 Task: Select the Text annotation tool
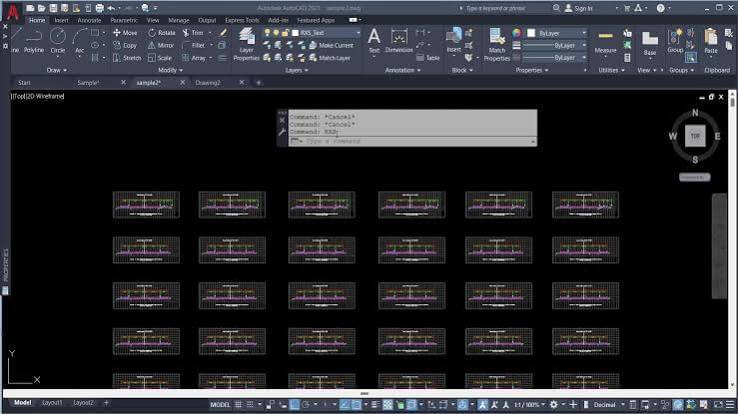(x=374, y=40)
